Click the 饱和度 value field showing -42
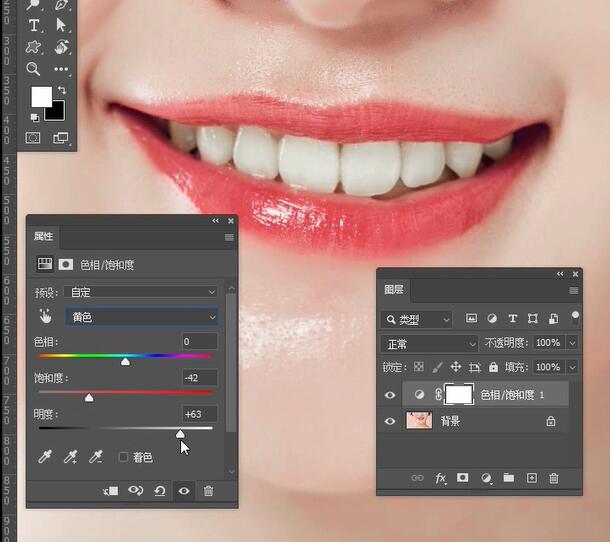Image resolution: width=610 pixels, height=542 pixels. (x=199, y=377)
